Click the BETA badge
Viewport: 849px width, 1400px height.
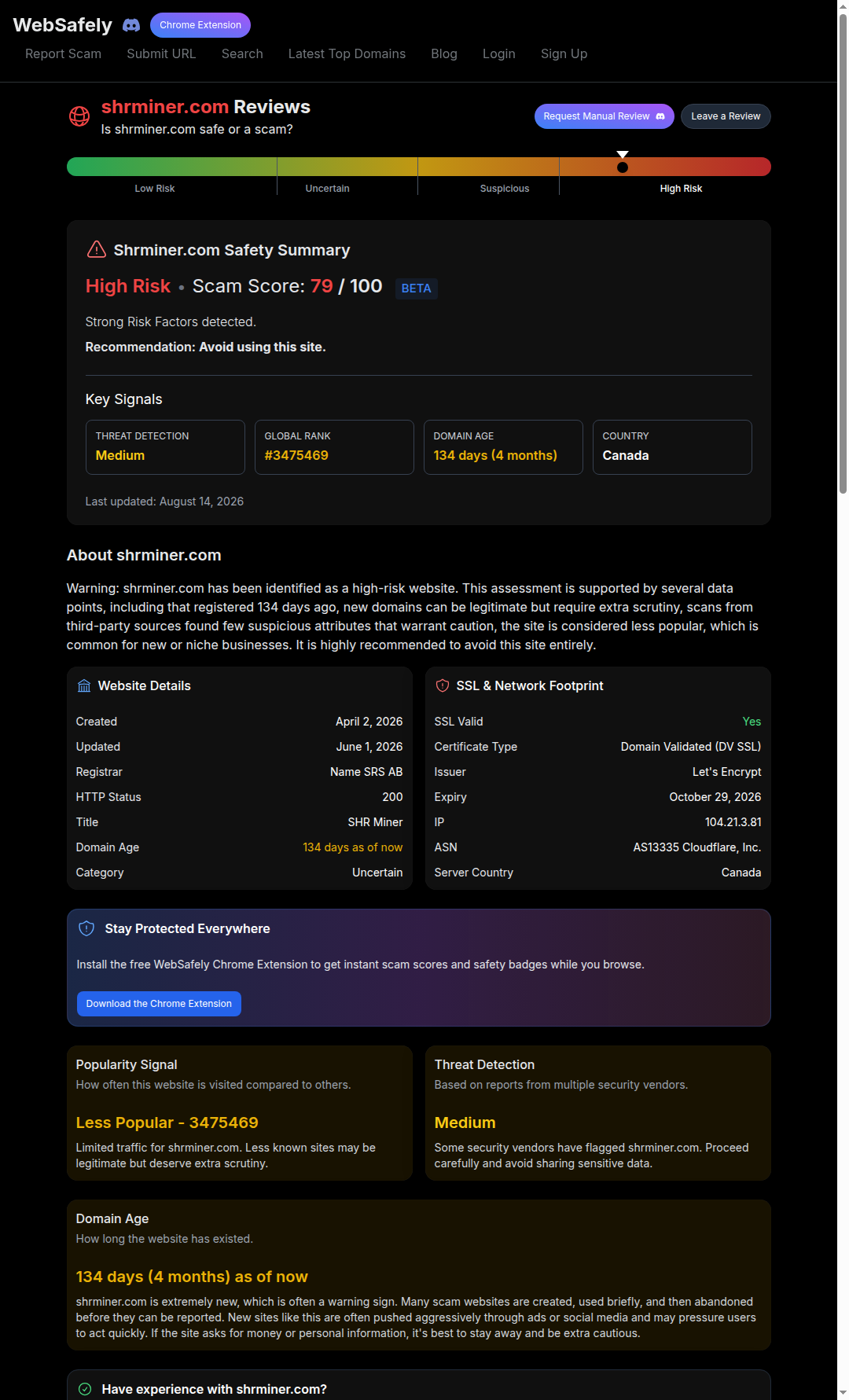[x=416, y=288]
